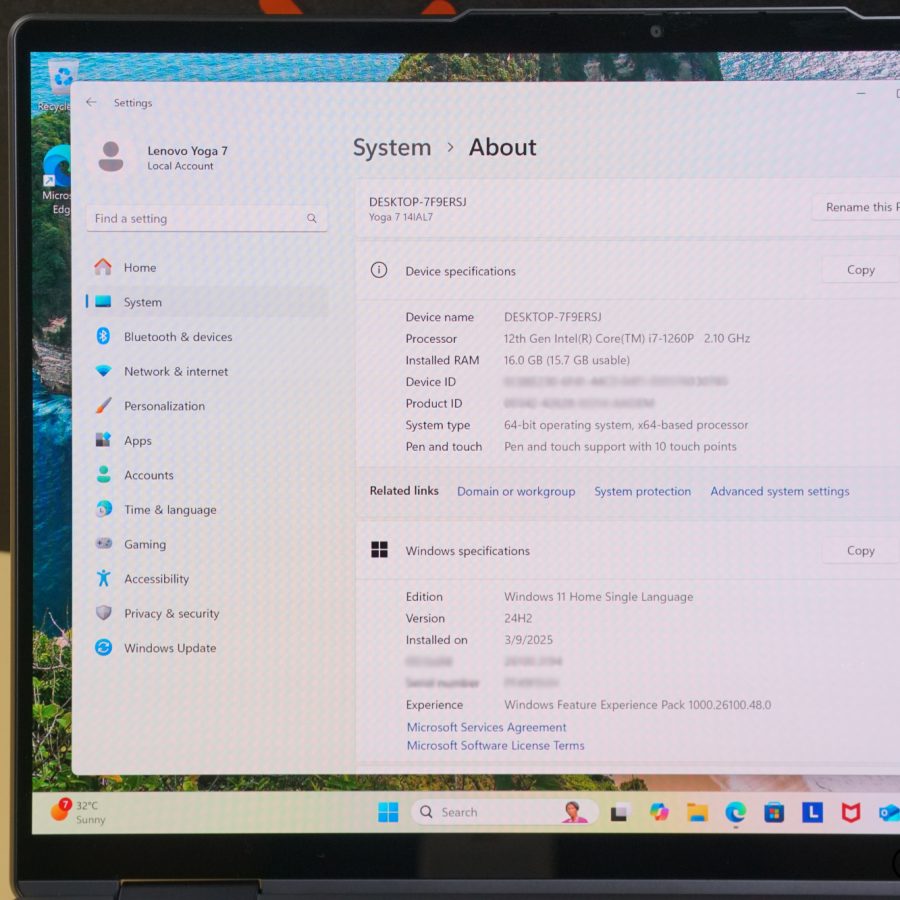Launch Copilot from the taskbar
The height and width of the screenshot is (900, 900).
pyautogui.click(x=658, y=812)
